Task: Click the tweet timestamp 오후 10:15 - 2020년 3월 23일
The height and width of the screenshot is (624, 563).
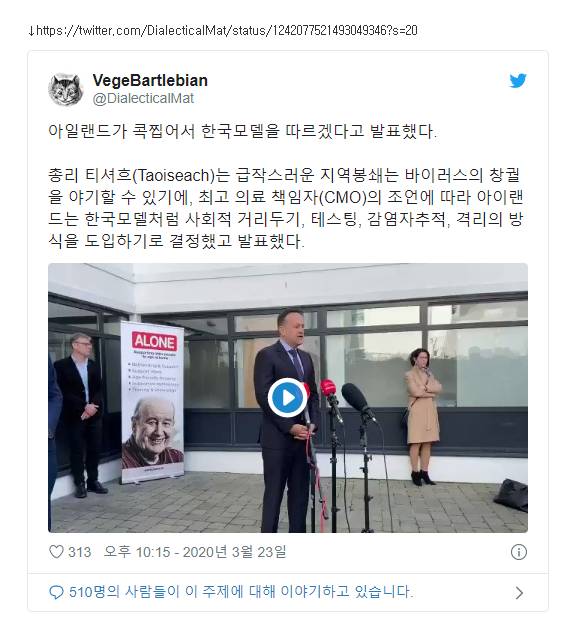Action: click(x=195, y=552)
